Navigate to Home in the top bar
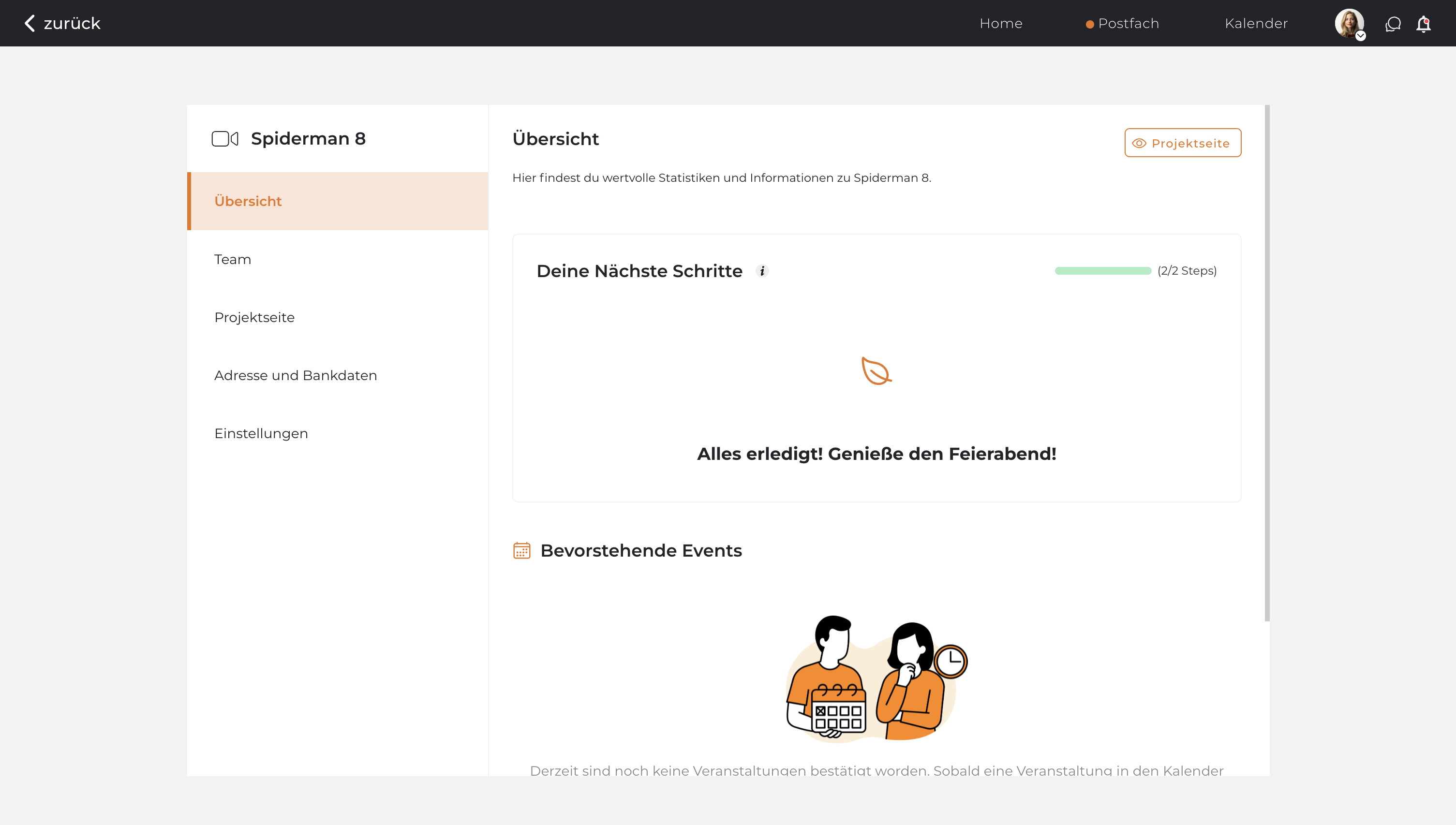Image resolution: width=1456 pixels, height=825 pixels. [x=1001, y=23]
